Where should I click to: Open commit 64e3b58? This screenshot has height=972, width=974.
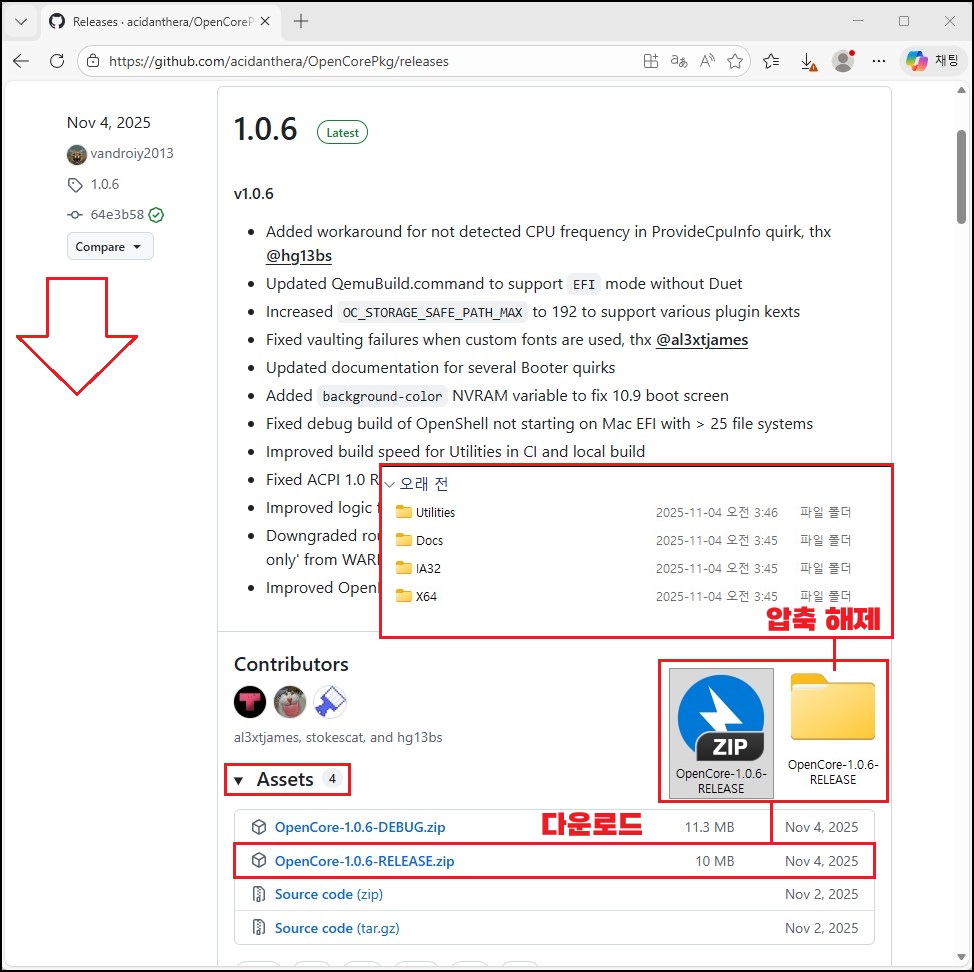(117, 214)
